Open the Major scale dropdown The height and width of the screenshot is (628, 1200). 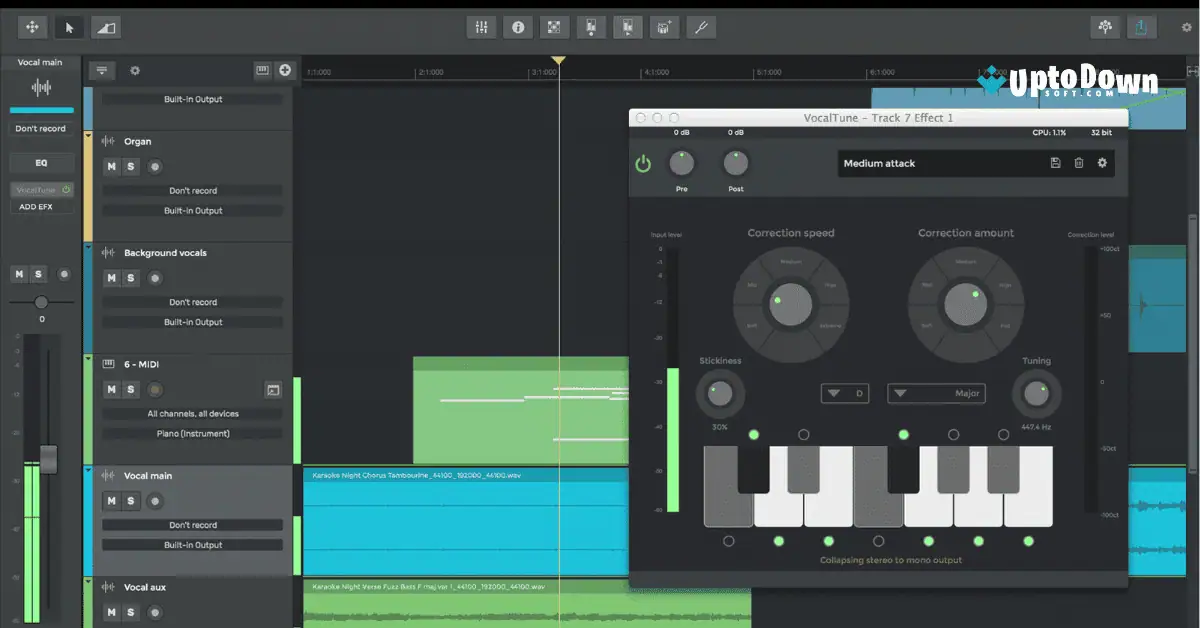pos(935,393)
